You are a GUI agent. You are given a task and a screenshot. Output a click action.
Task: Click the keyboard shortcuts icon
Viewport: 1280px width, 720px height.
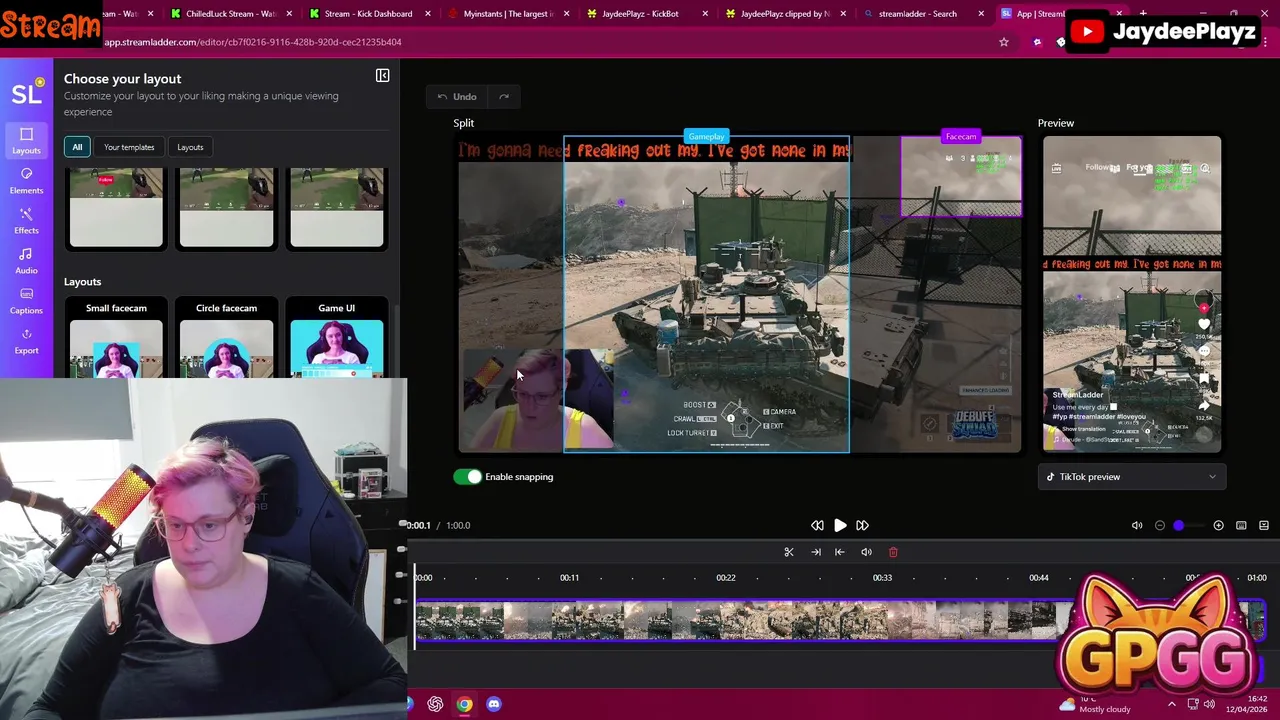1241,525
